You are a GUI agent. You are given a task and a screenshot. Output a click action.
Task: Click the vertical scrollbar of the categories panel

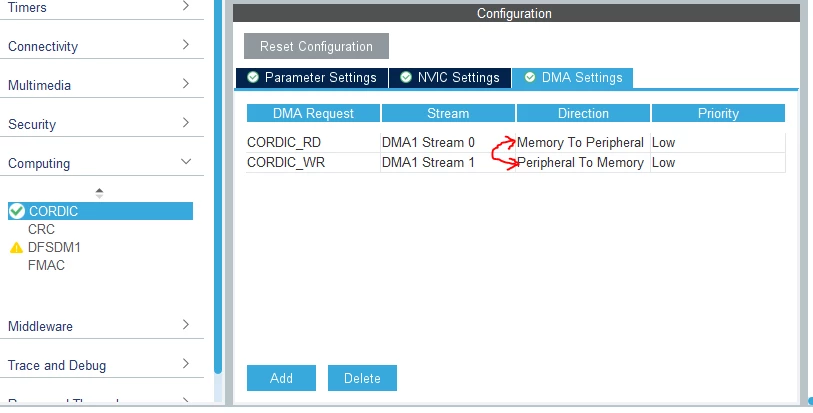218,187
